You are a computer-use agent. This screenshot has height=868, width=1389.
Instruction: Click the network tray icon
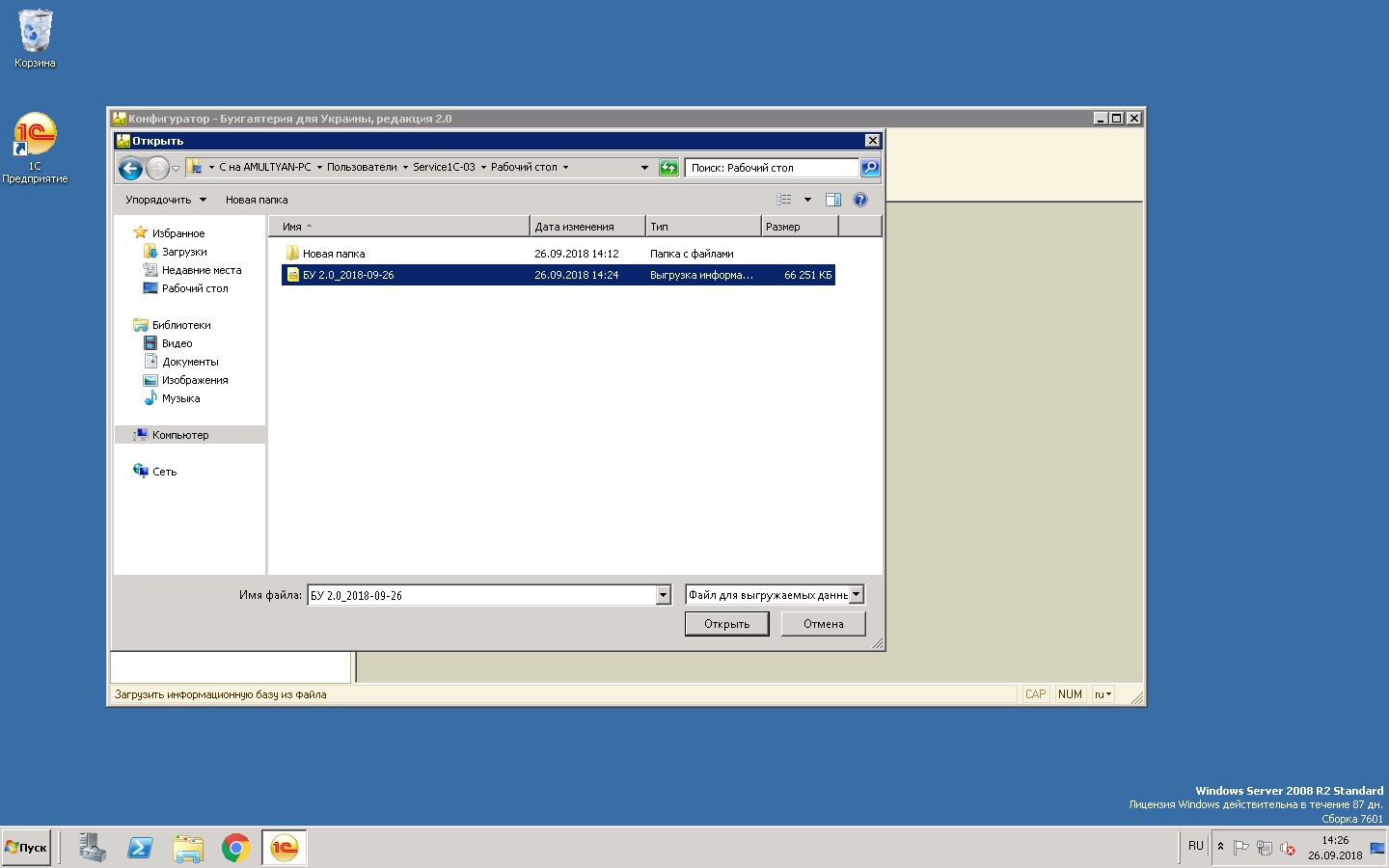click(x=1265, y=848)
